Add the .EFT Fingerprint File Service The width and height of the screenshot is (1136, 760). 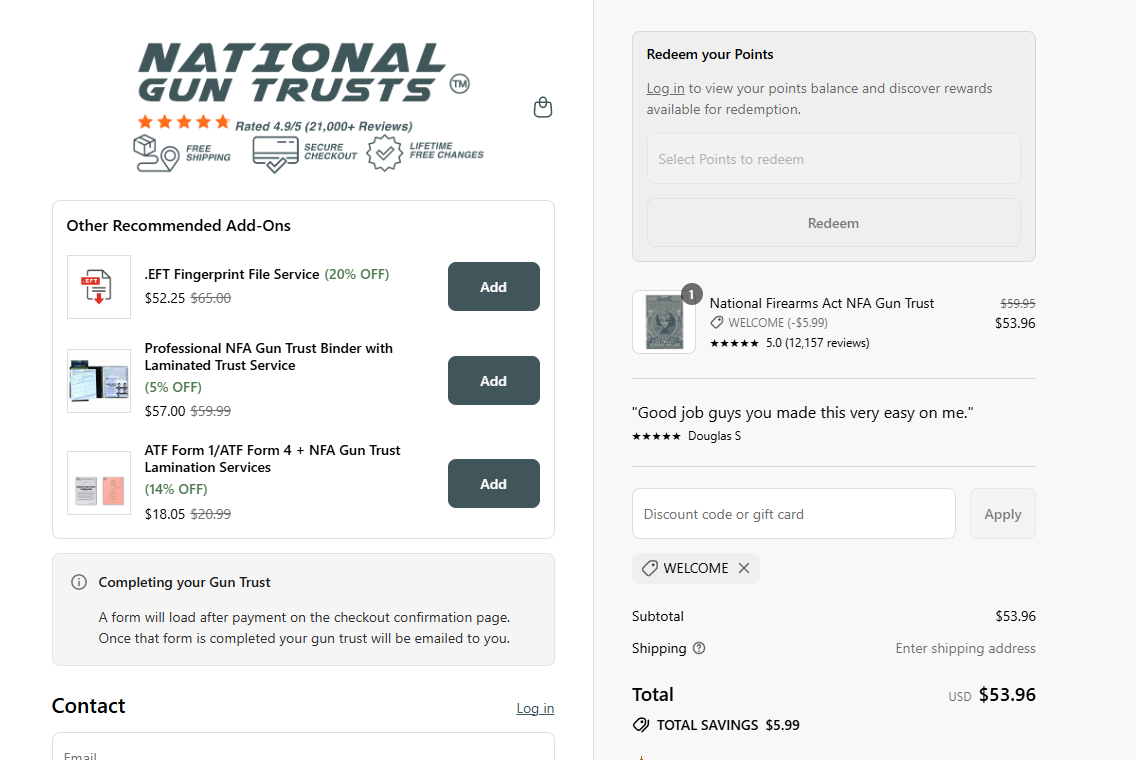pyautogui.click(x=493, y=287)
